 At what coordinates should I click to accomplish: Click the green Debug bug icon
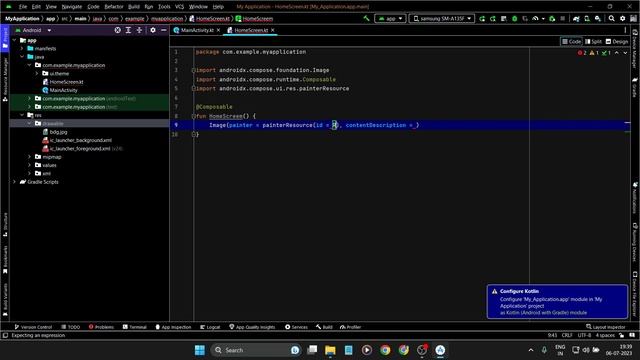click(514, 18)
